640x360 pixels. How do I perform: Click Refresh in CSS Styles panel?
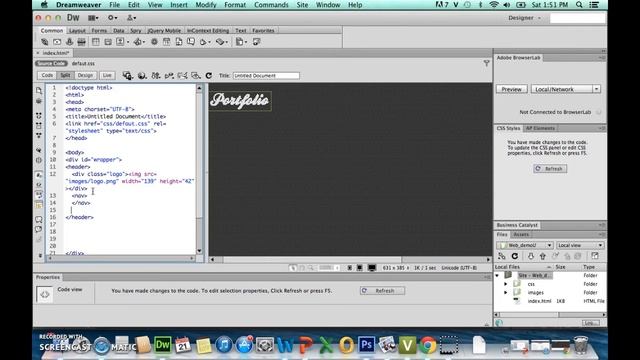[550, 169]
